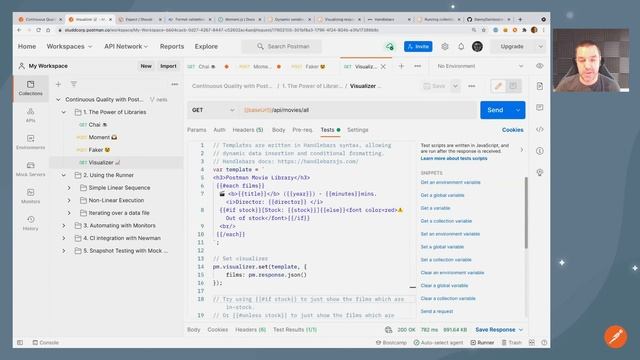Open the three-dot options above collections list
This screenshot has width=640, height=360.
(175, 84)
